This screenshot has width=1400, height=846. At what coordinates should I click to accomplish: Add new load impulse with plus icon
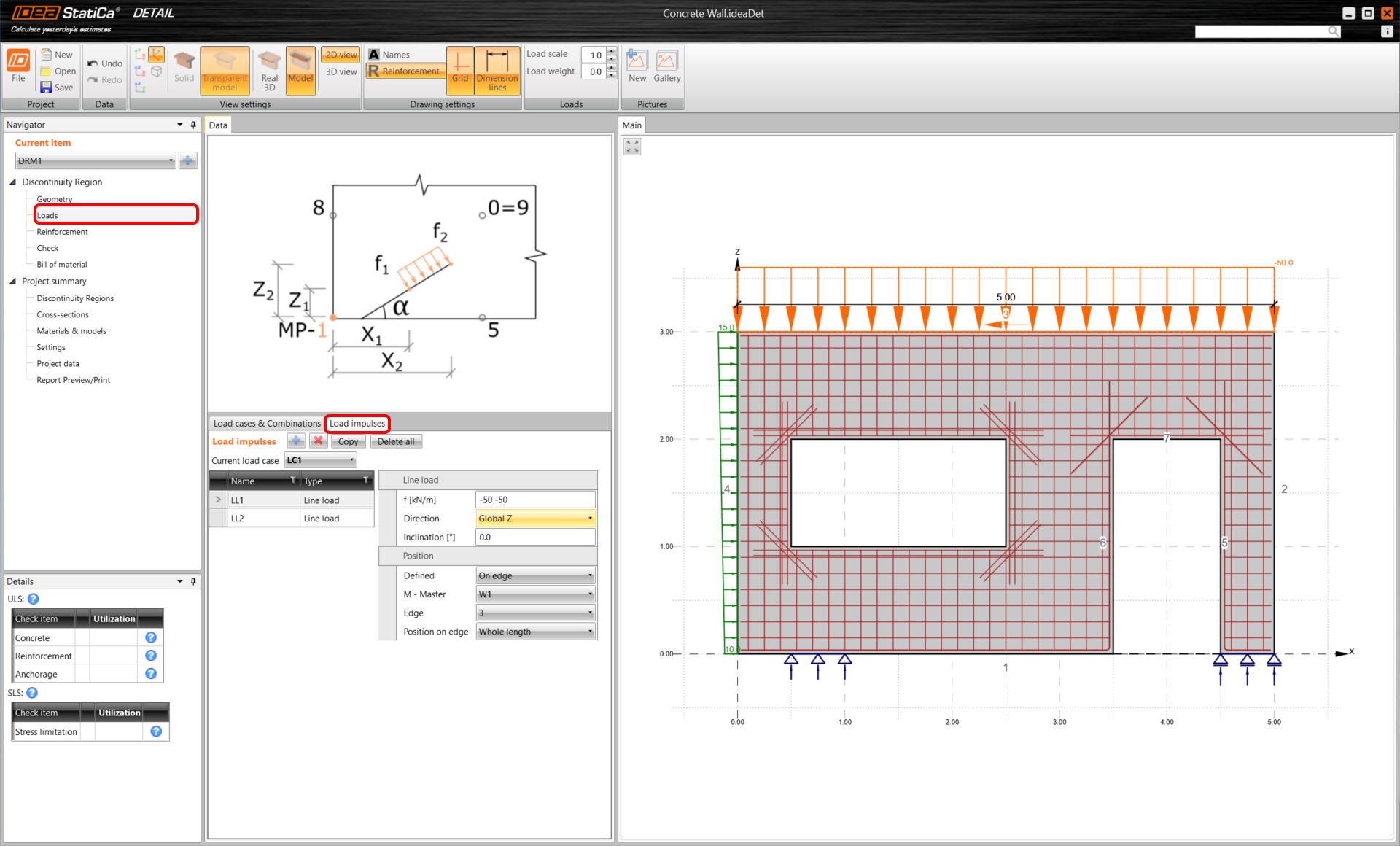pyautogui.click(x=296, y=441)
